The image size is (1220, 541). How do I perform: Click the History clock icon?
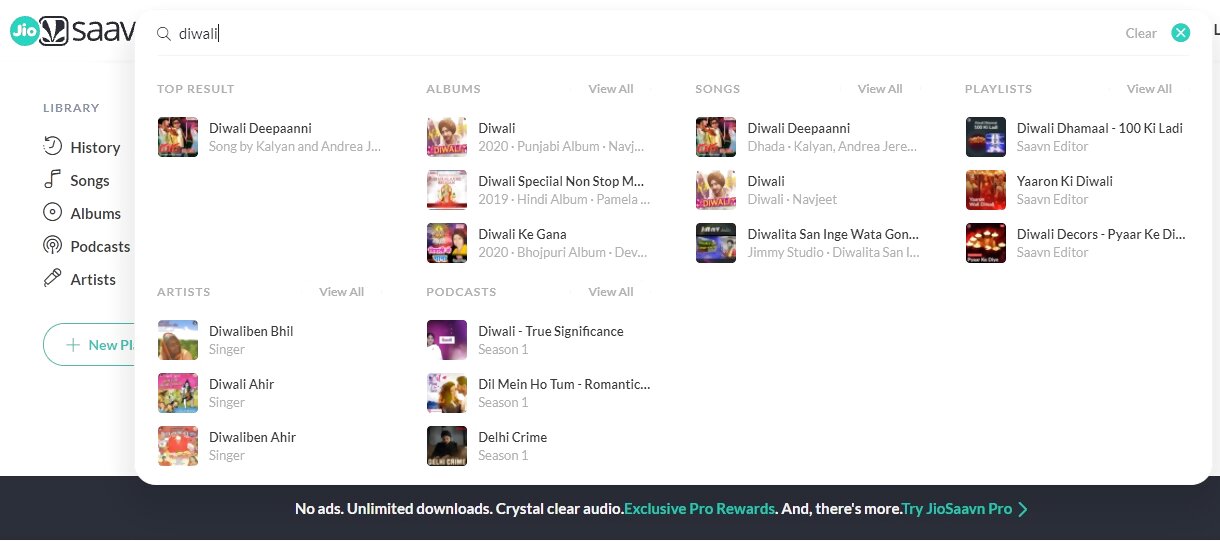pos(52,146)
